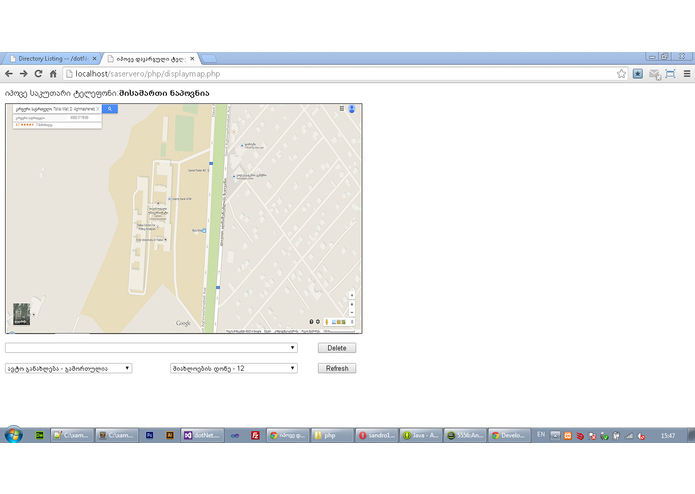Open second C:\xam... taskbar window
Viewport: 695px width, 494px height.
[117, 436]
